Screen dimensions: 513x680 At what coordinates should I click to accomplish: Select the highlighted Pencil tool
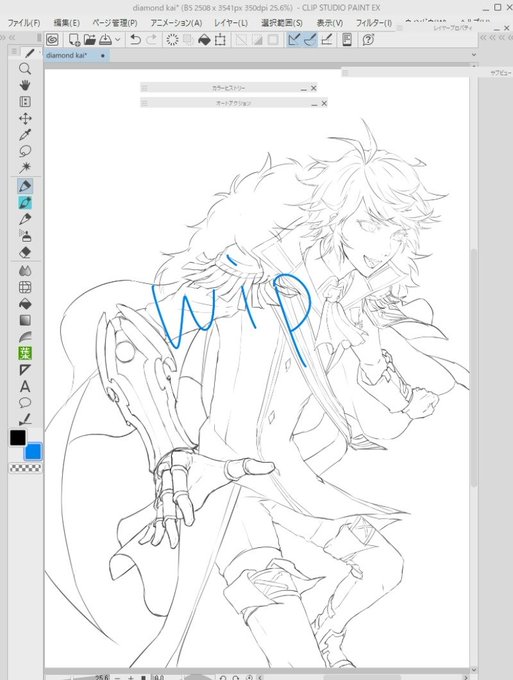pos(25,203)
